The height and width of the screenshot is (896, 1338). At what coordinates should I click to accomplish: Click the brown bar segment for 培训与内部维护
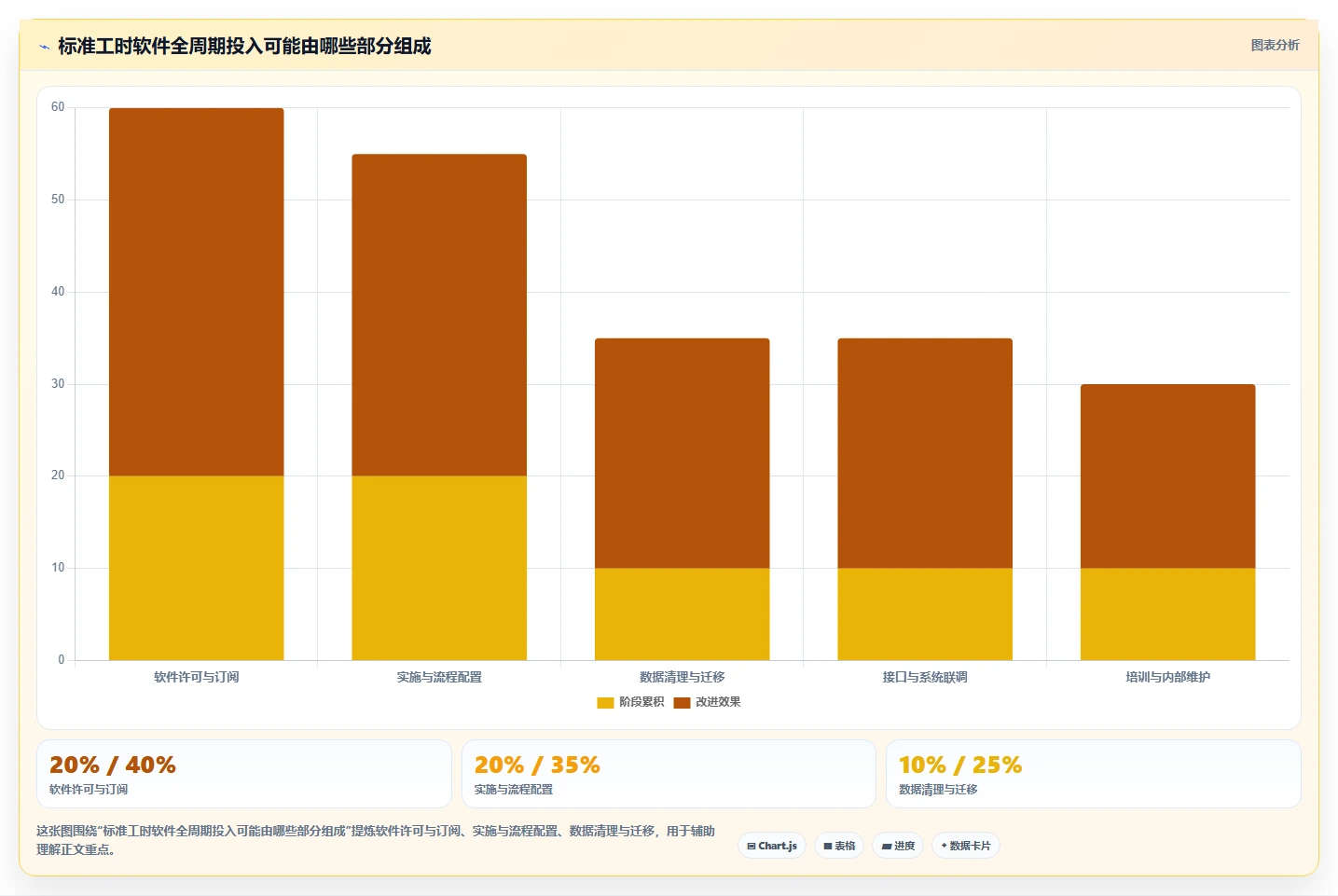coord(1168,476)
